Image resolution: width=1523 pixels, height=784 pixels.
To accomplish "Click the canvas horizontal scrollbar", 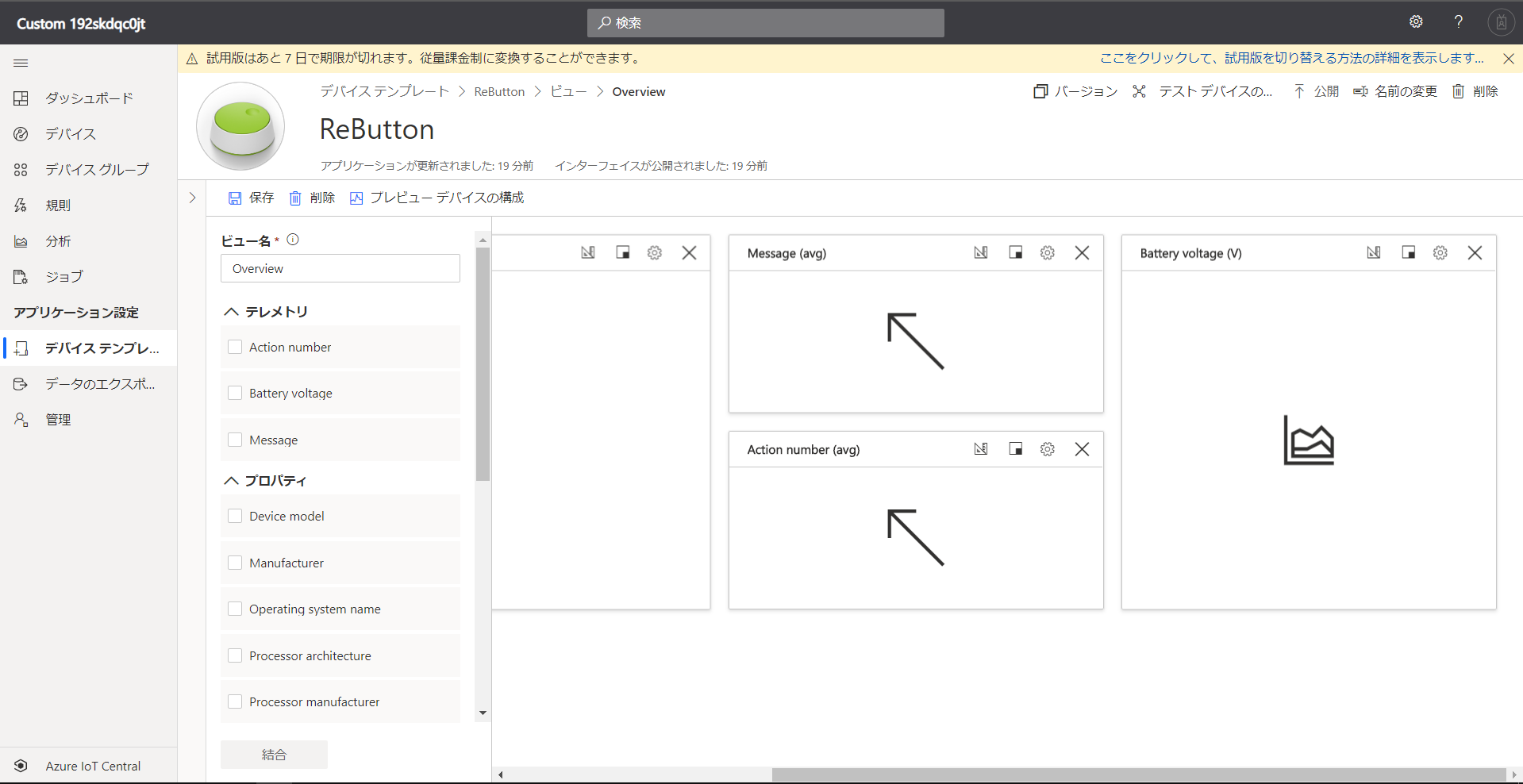I will [1139, 774].
